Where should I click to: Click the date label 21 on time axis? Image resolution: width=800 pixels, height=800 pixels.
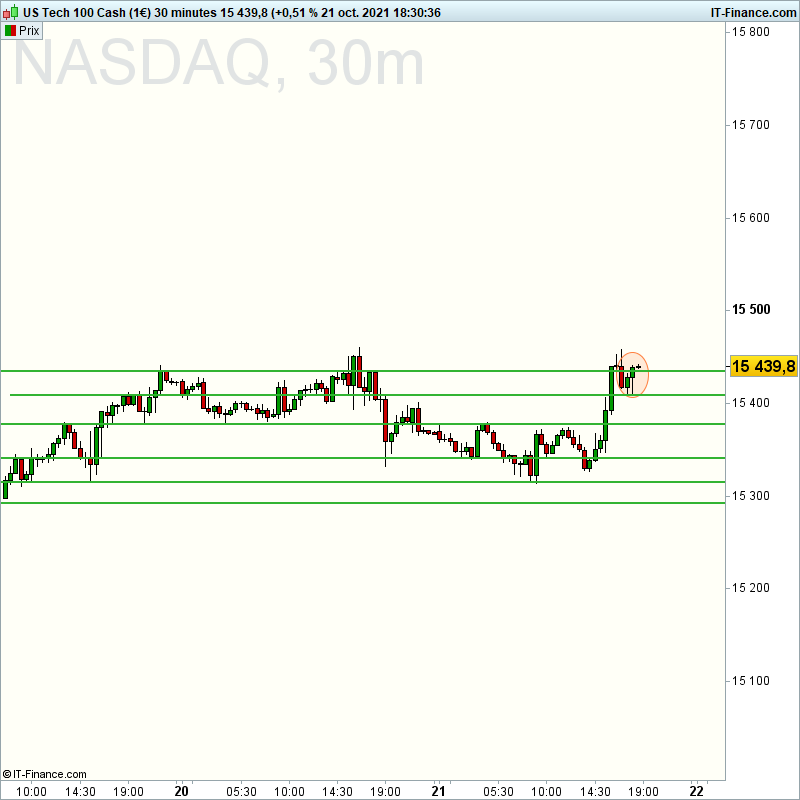coord(438,791)
